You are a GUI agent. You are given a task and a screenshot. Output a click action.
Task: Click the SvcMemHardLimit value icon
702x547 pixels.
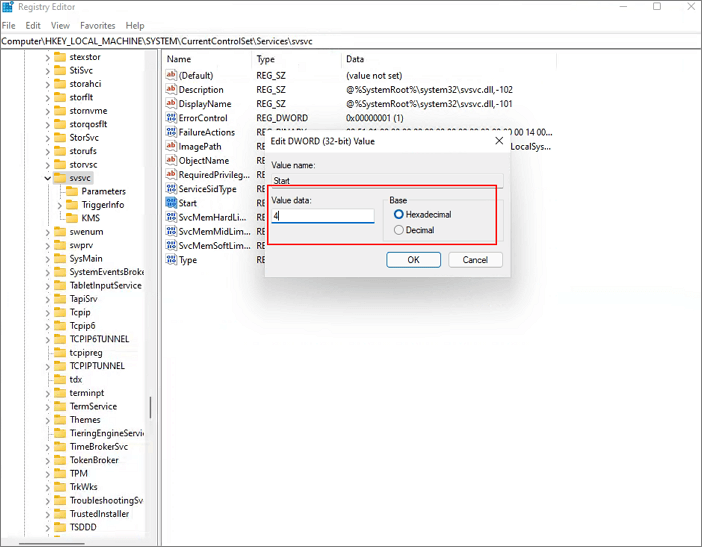171,217
